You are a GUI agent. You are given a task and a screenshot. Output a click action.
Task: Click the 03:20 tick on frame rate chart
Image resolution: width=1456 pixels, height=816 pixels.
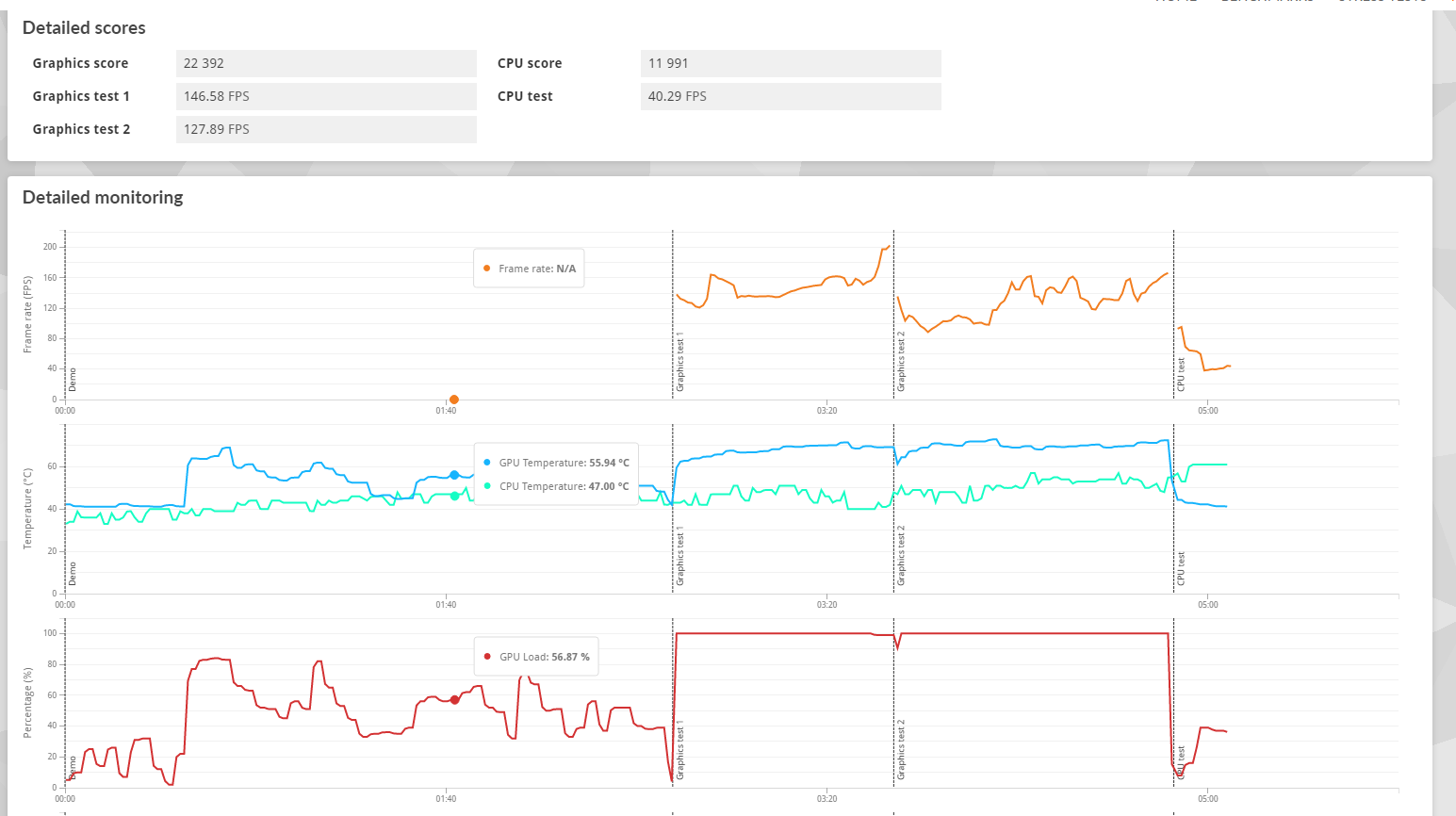pyautogui.click(x=826, y=410)
